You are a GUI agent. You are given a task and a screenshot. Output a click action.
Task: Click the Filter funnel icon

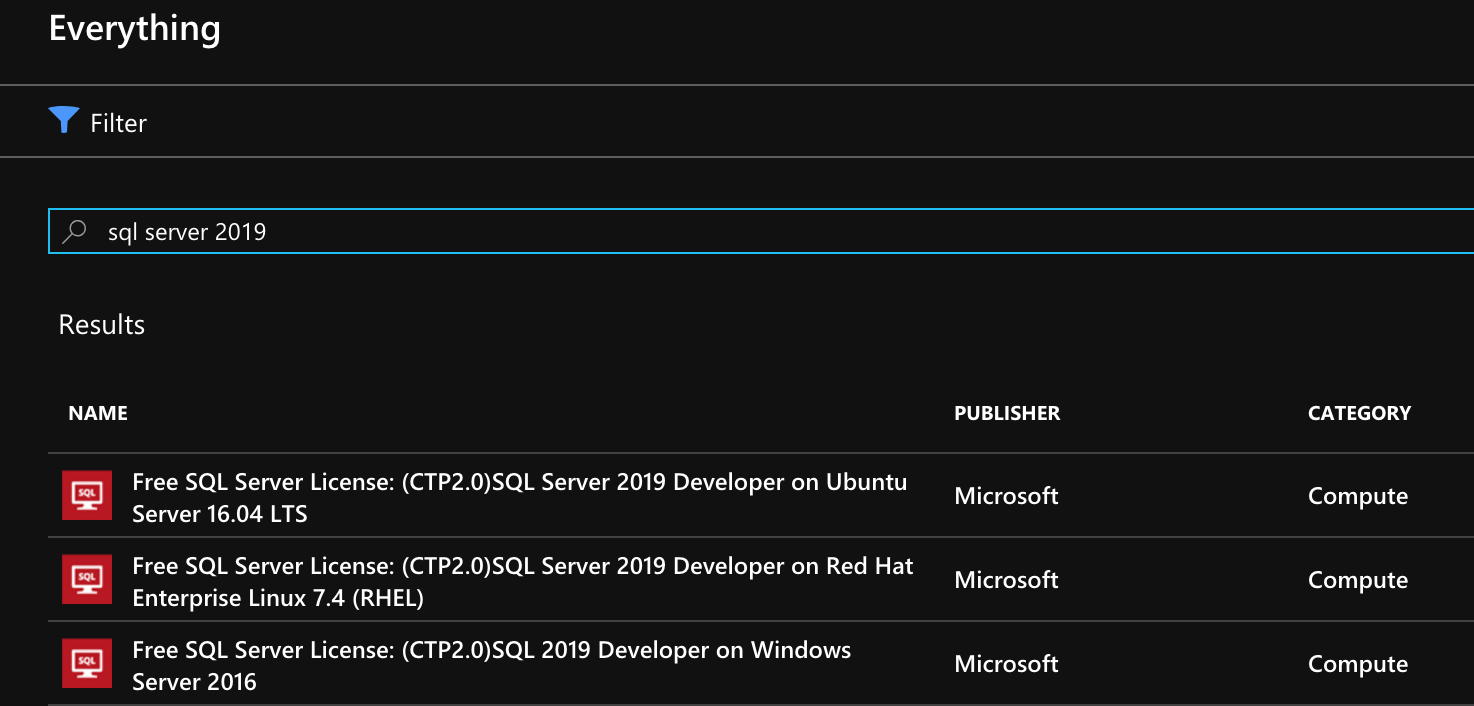pos(63,119)
